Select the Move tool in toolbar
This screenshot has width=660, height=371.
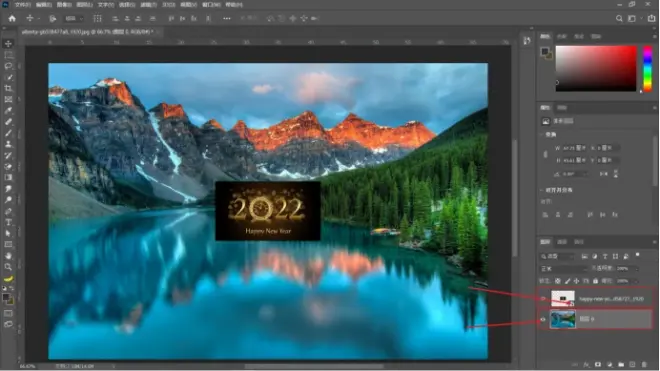click(8, 44)
